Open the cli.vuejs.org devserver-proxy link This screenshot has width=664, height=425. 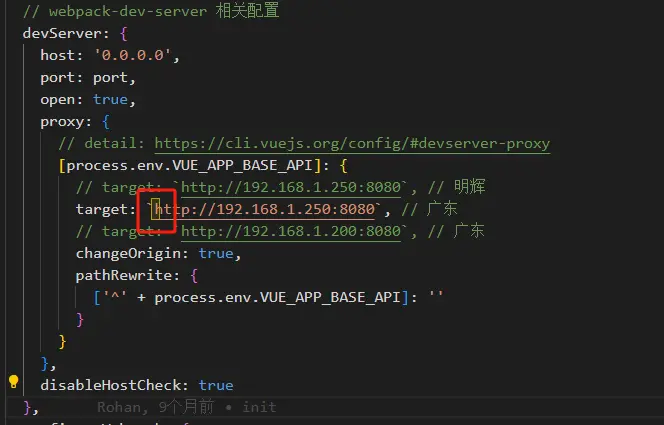click(x=352, y=144)
